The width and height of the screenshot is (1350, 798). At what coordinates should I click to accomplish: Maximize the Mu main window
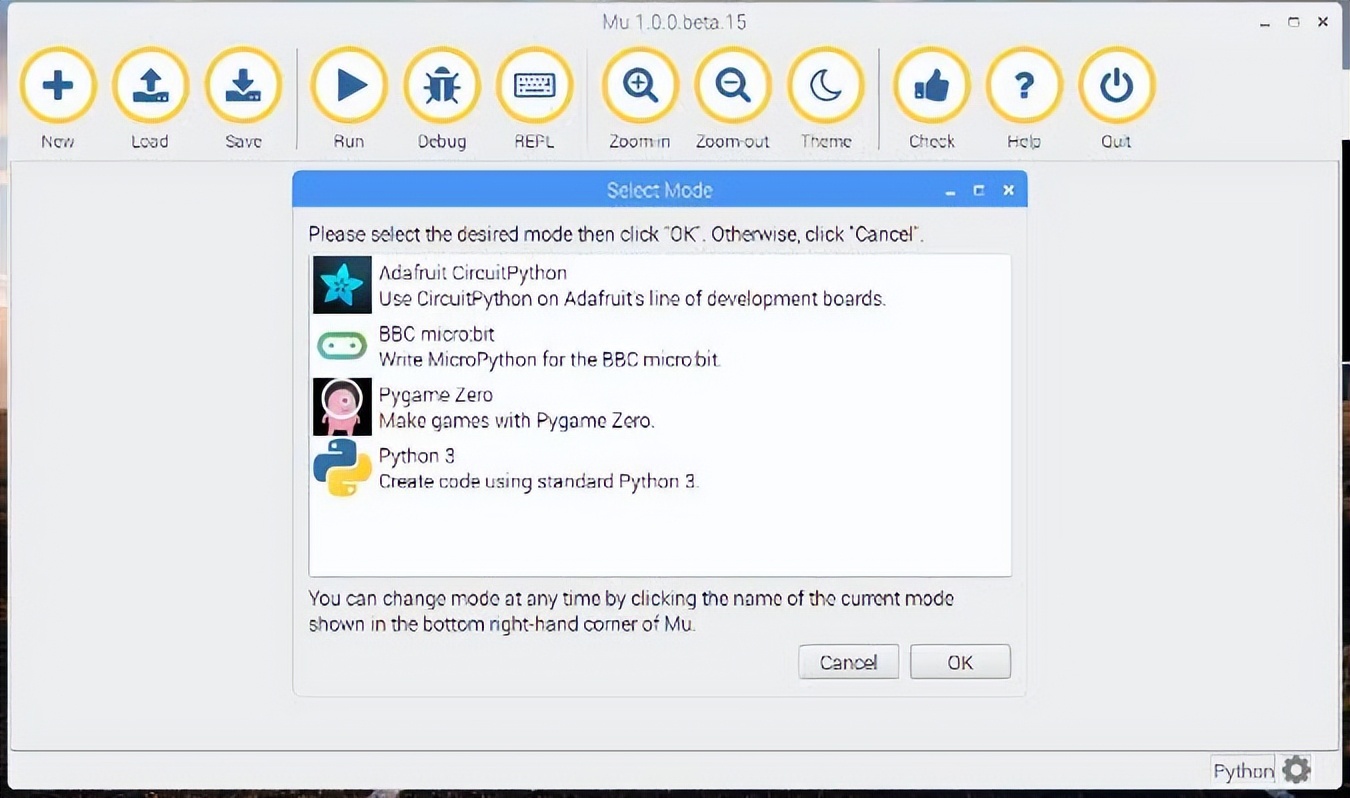(x=1294, y=22)
